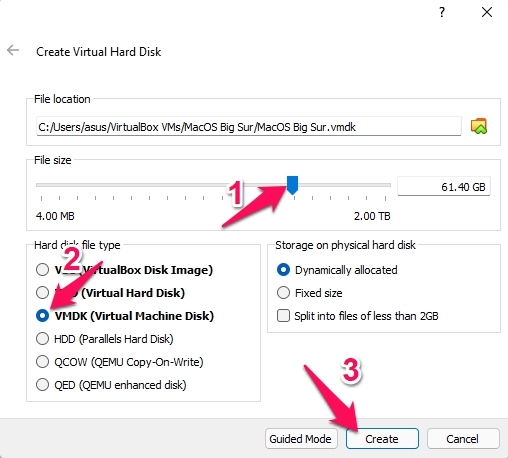Select VDI (VirtualBox Disk Image) radio button
The width and height of the screenshot is (508, 458).
pos(42,270)
